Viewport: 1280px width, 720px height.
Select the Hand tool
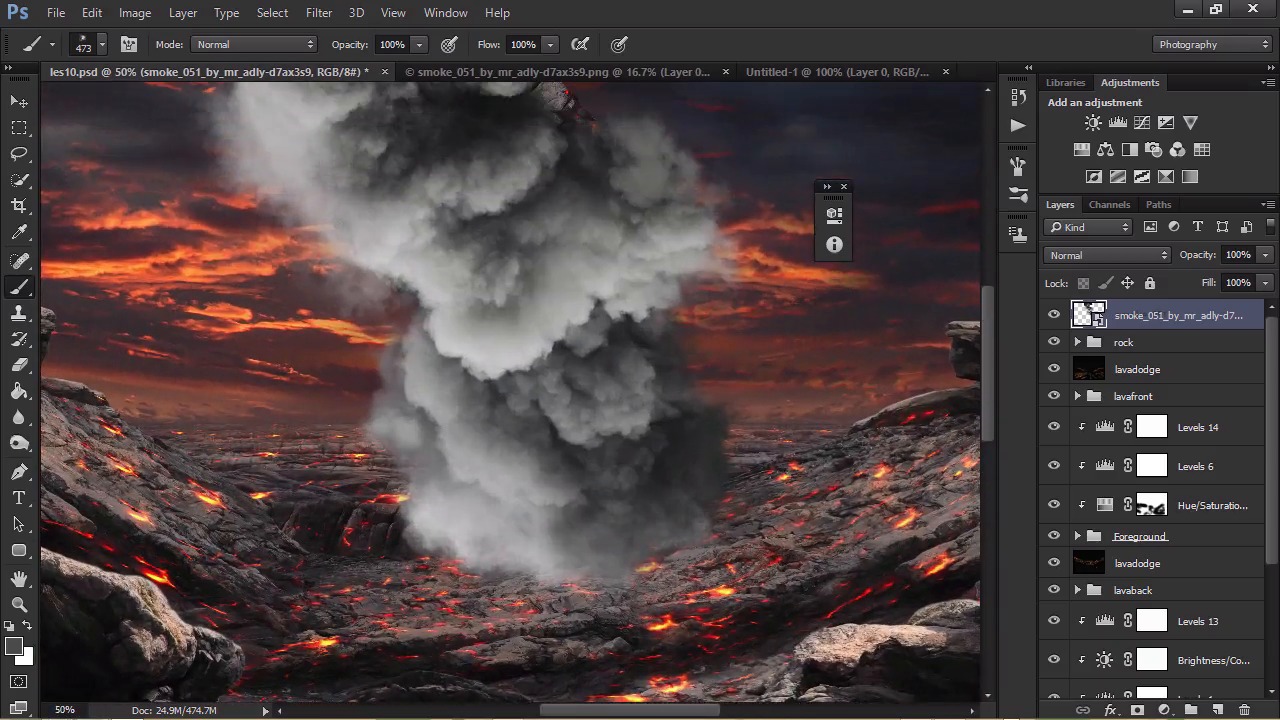[x=19, y=579]
